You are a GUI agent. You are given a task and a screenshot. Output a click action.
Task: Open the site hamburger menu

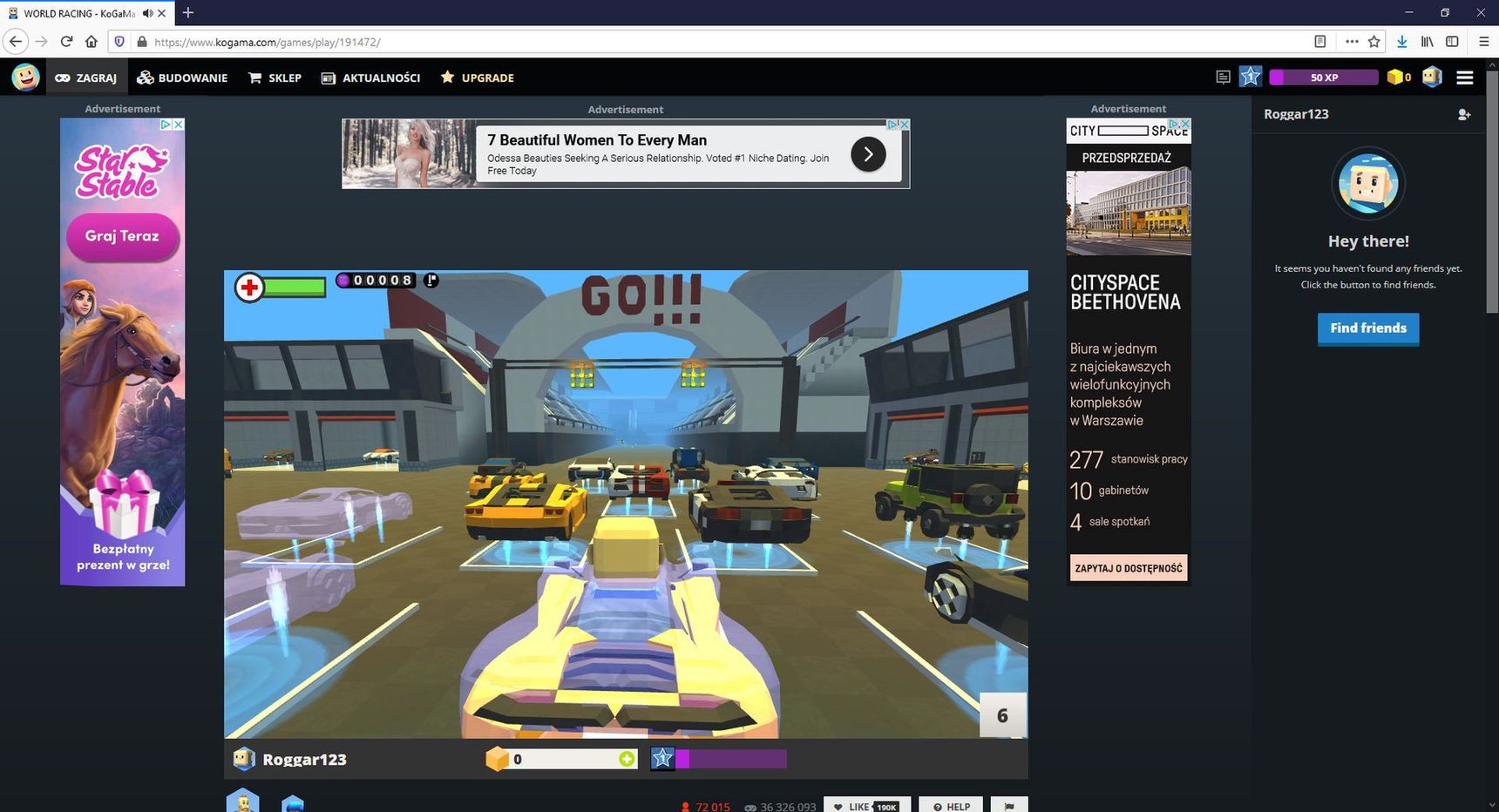click(x=1465, y=78)
